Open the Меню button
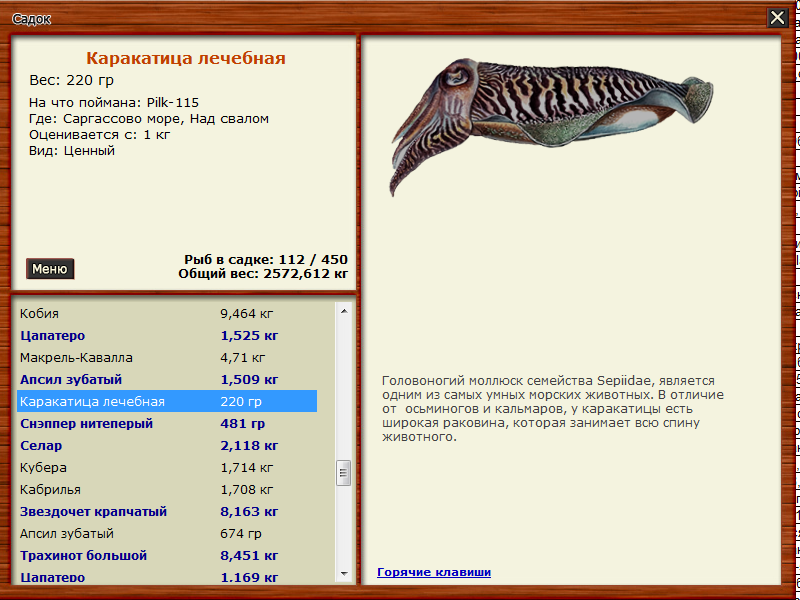This screenshot has height=600, width=800. (x=50, y=269)
